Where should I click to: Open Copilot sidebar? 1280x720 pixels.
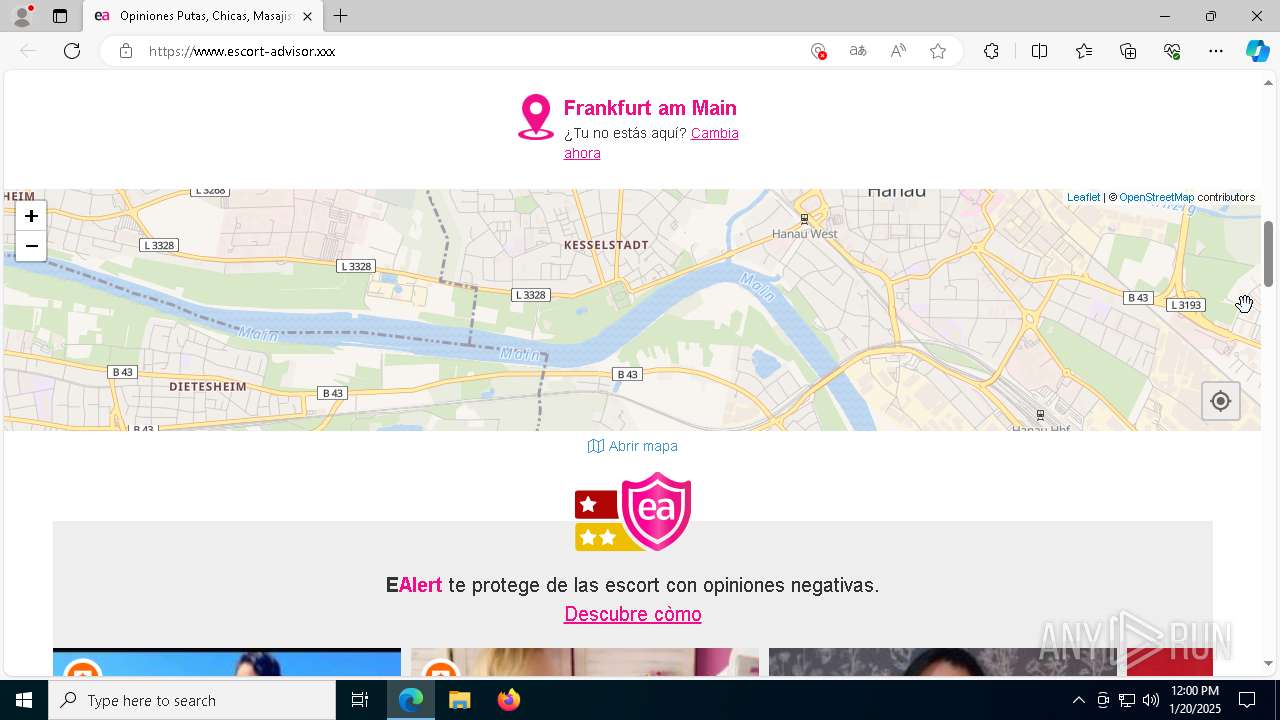[x=1257, y=51]
